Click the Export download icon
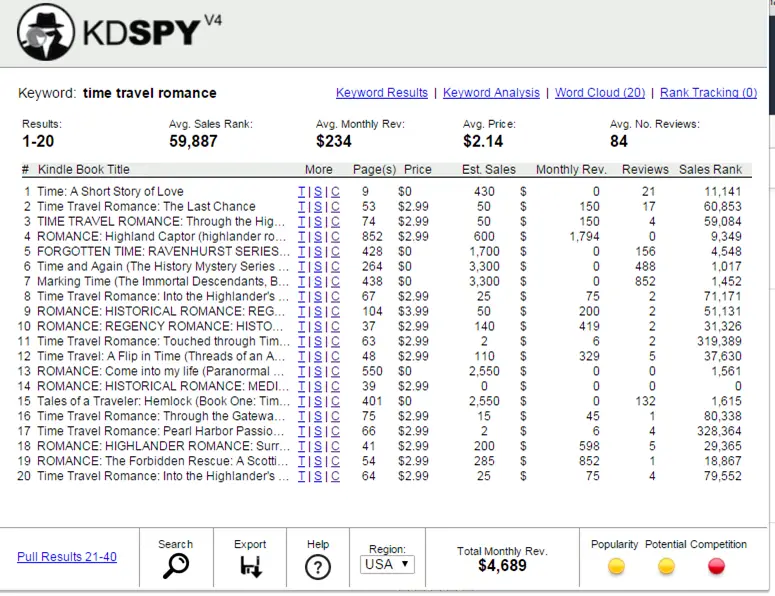Viewport: 775px width, 596px height. tap(251, 566)
